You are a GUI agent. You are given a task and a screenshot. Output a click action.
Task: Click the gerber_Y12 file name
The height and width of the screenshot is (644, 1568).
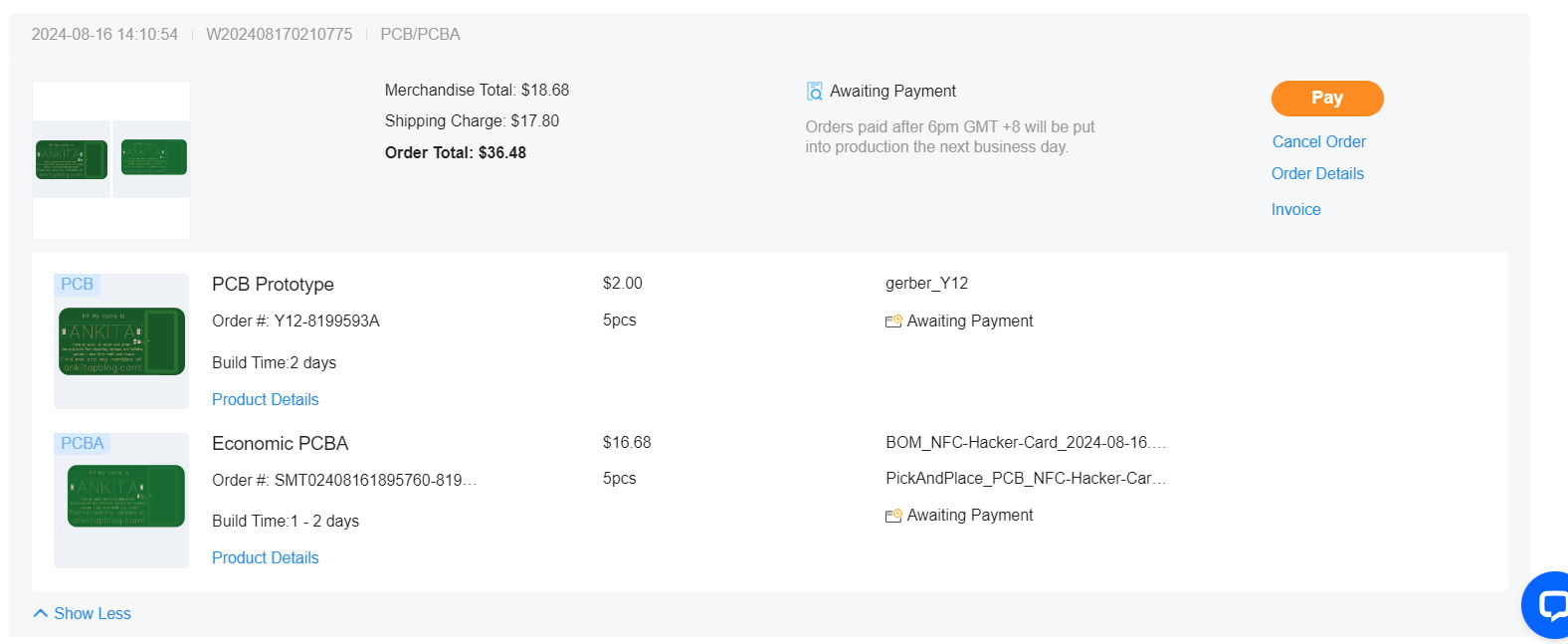tap(926, 283)
